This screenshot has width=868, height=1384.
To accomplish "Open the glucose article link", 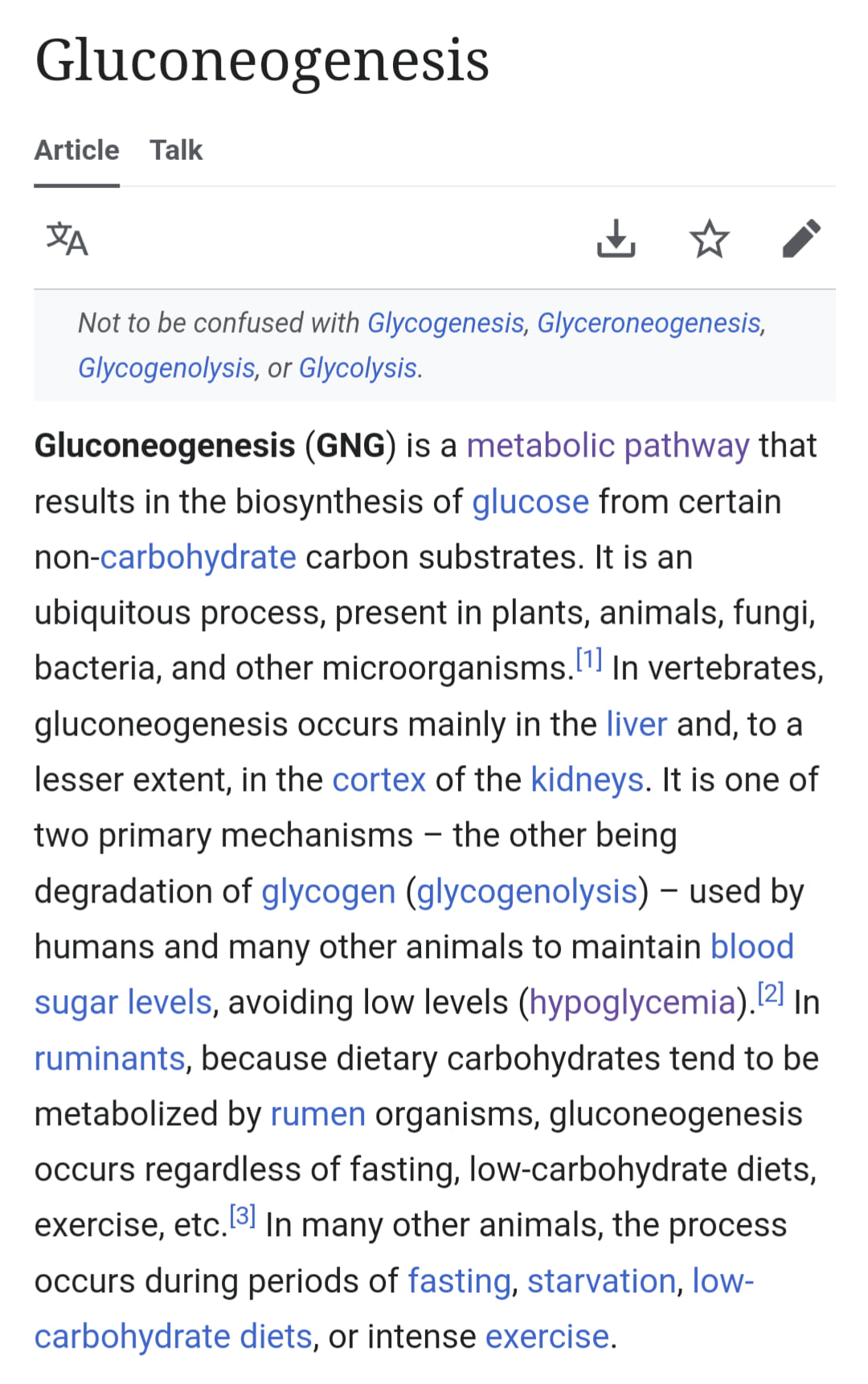I will pos(530,502).
